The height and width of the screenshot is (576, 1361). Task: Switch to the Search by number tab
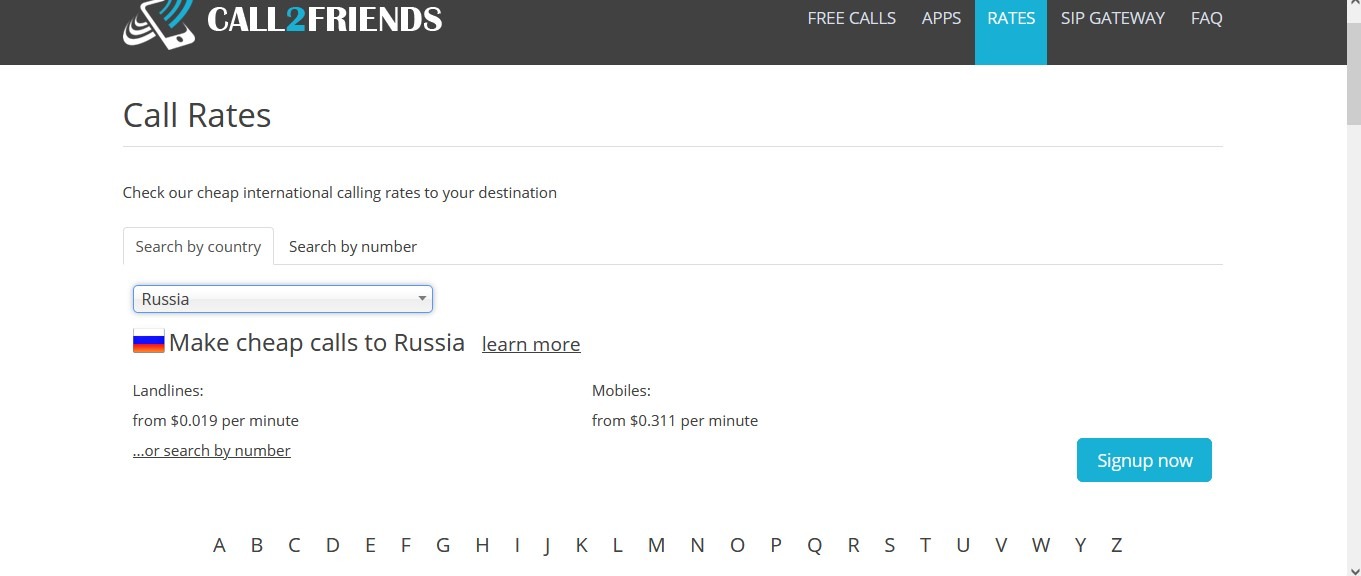point(352,246)
